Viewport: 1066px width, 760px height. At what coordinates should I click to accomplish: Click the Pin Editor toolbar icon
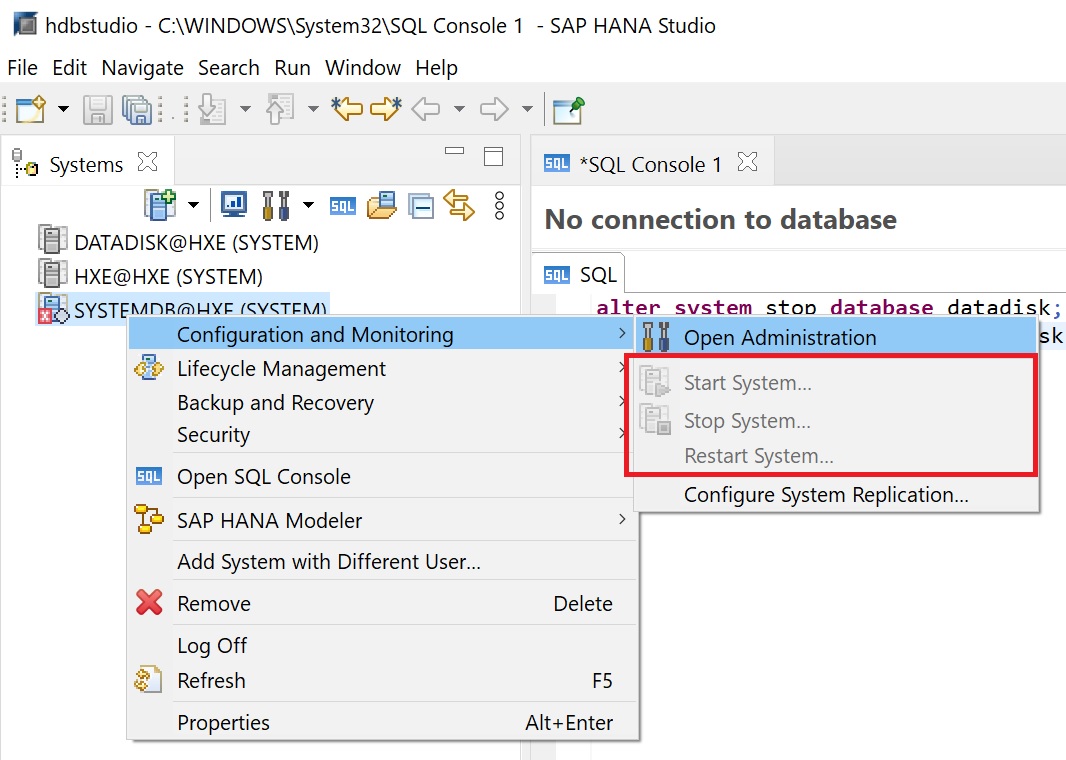pos(568,109)
